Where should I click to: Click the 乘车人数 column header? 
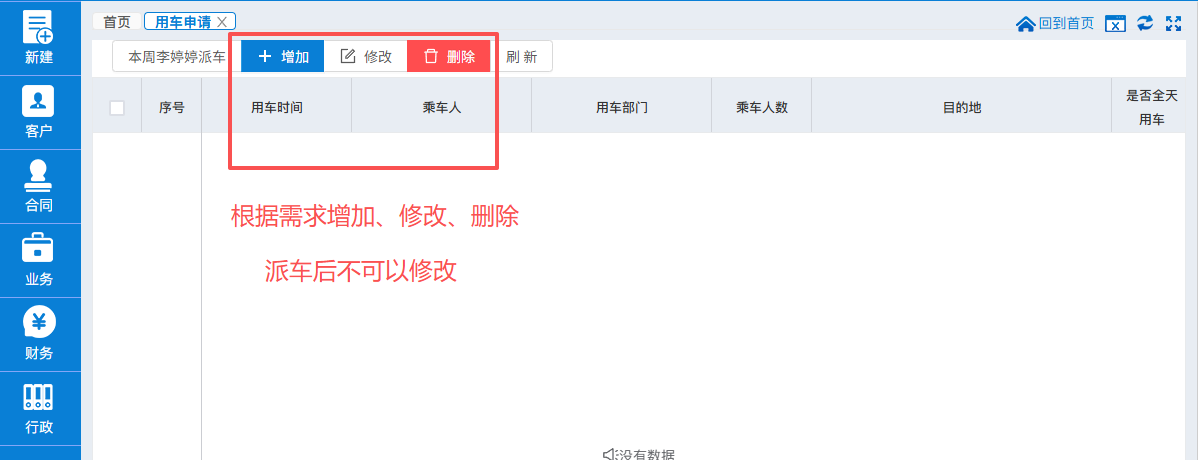point(762,108)
